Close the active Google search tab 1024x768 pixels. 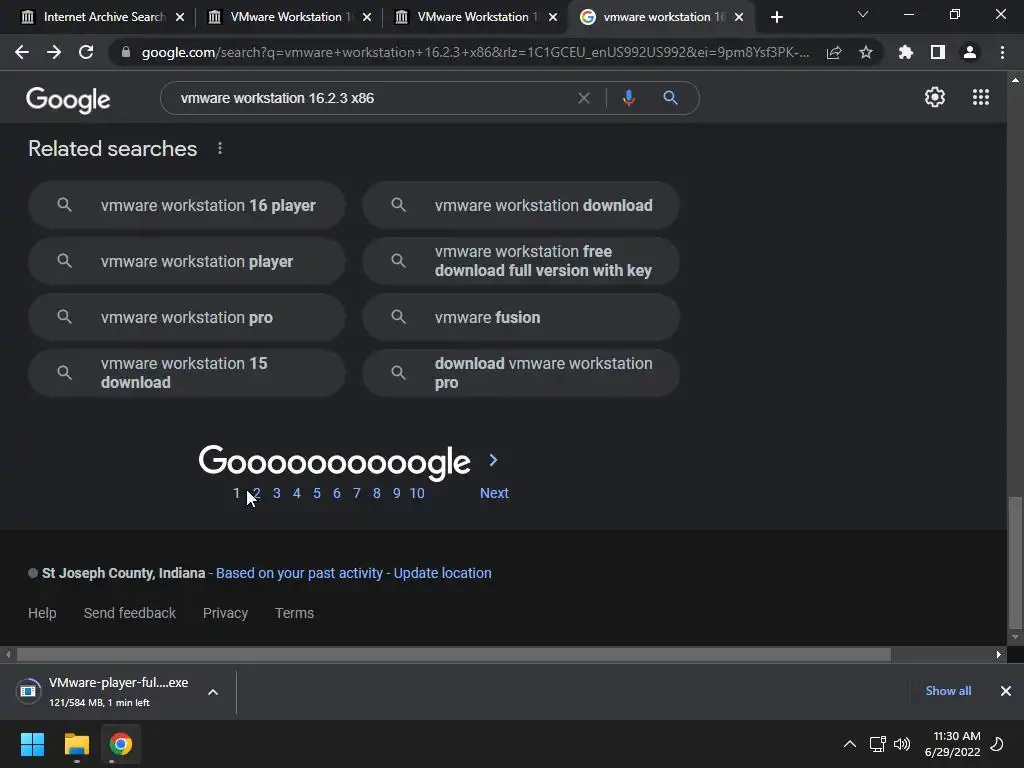[x=739, y=17]
